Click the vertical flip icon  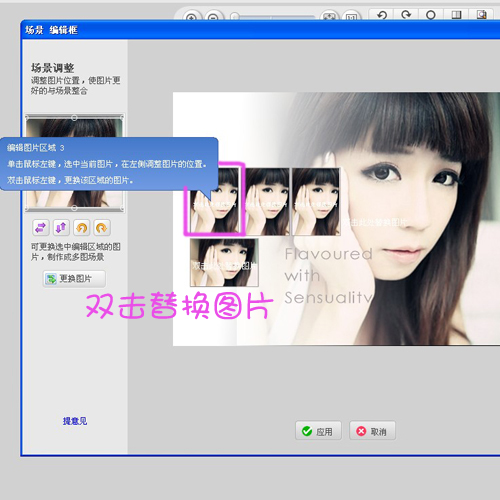[61, 228]
